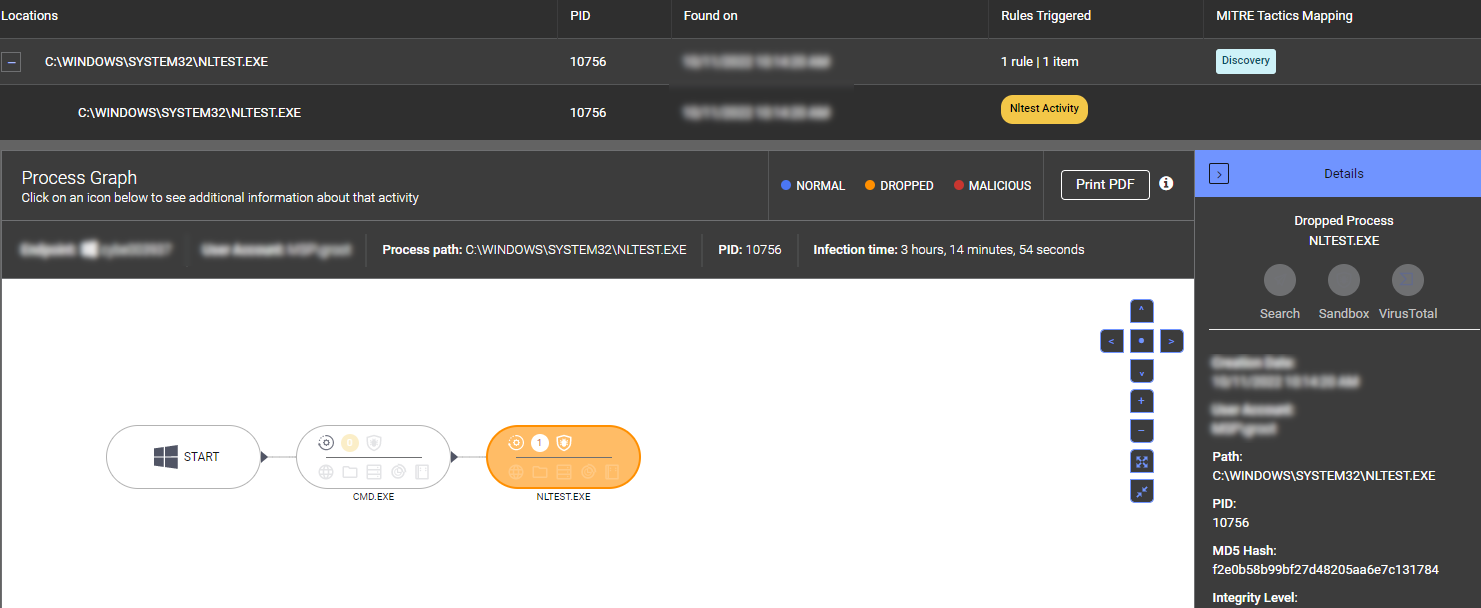Click the Print PDF button
This screenshot has width=1481, height=608.
tap(1105, 185)
